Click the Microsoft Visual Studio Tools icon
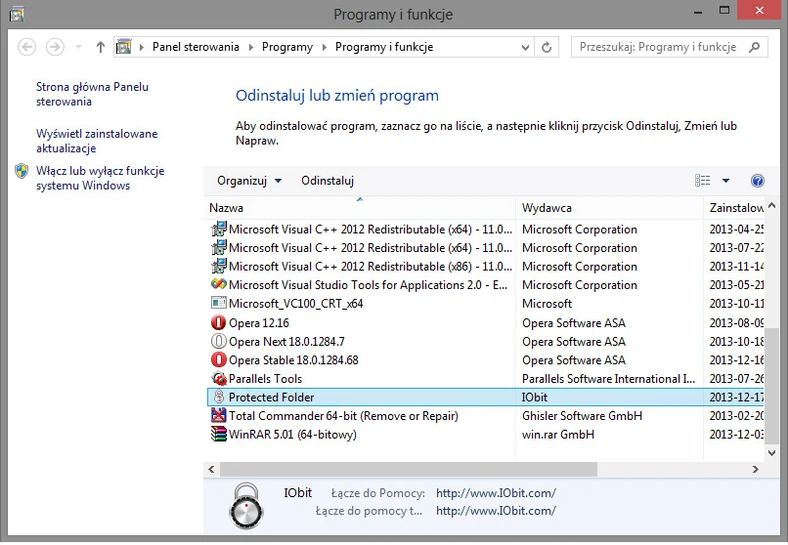 point(219,285)
